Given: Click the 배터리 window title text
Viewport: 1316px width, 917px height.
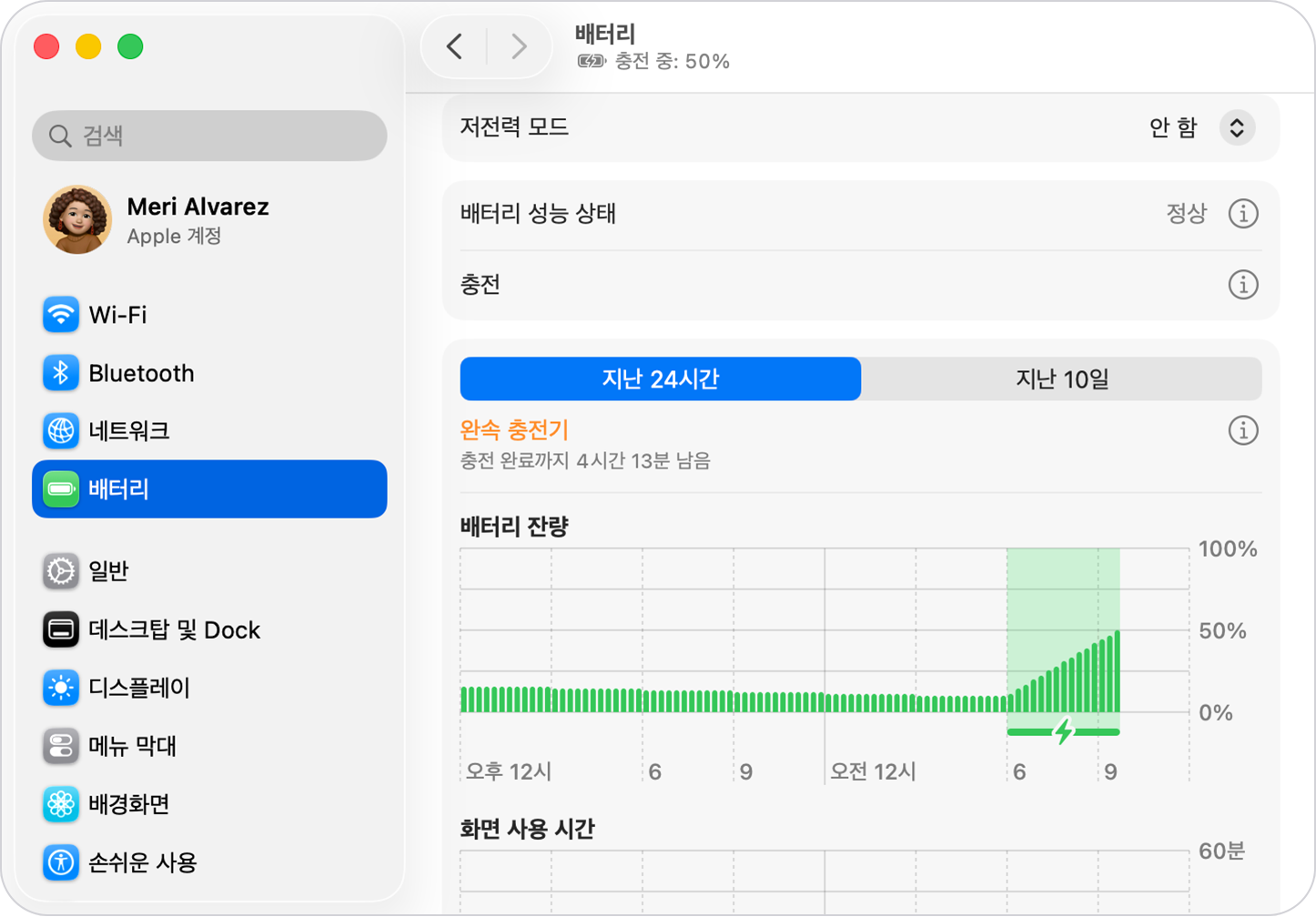Looking at the screenshot, I should pos(605,34).
